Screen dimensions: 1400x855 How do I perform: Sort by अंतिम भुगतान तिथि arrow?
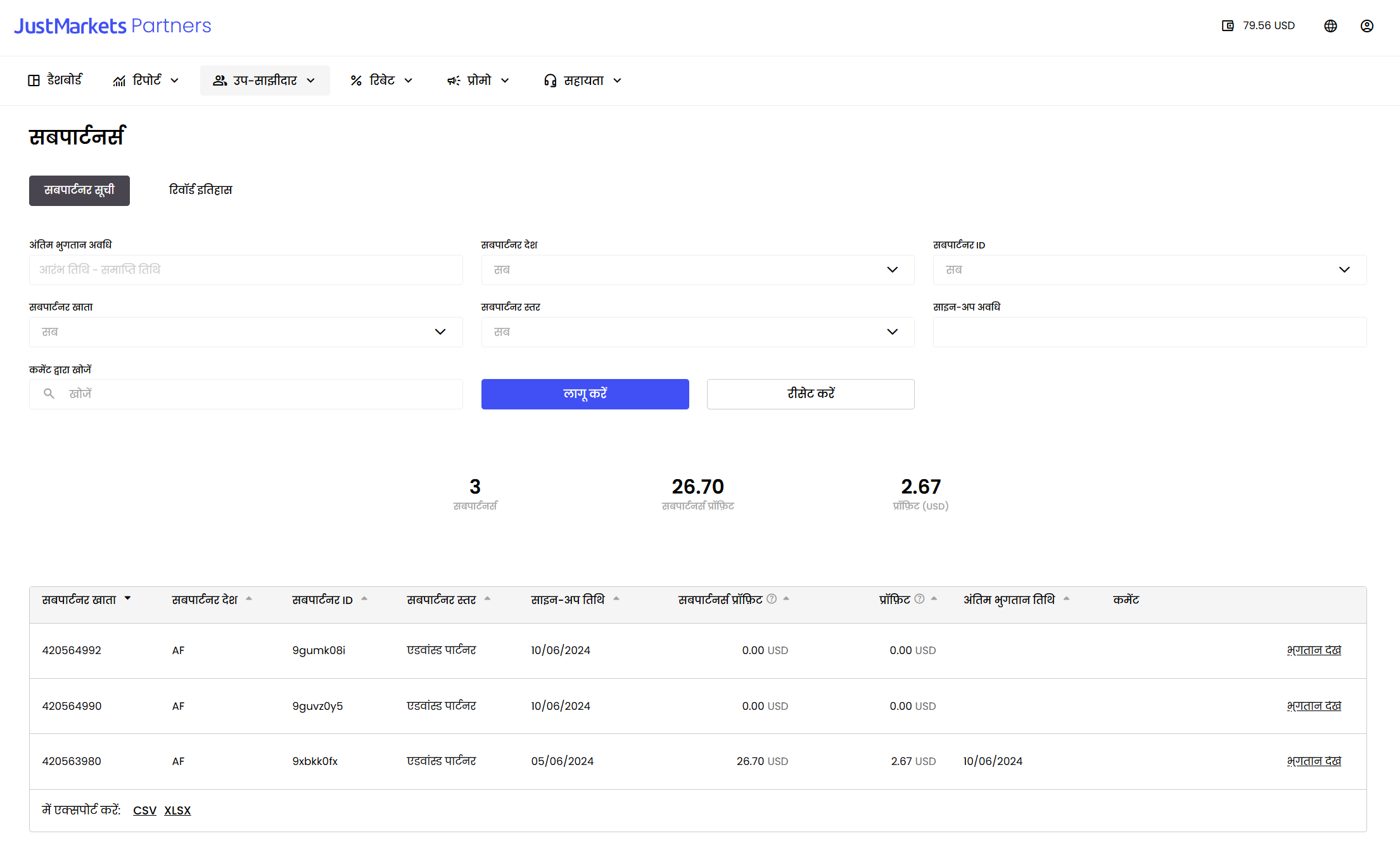tap(1067, 599)
